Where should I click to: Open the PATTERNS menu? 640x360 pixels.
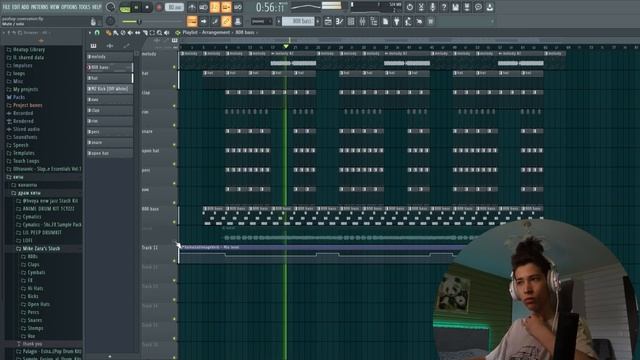coord(40,7)
